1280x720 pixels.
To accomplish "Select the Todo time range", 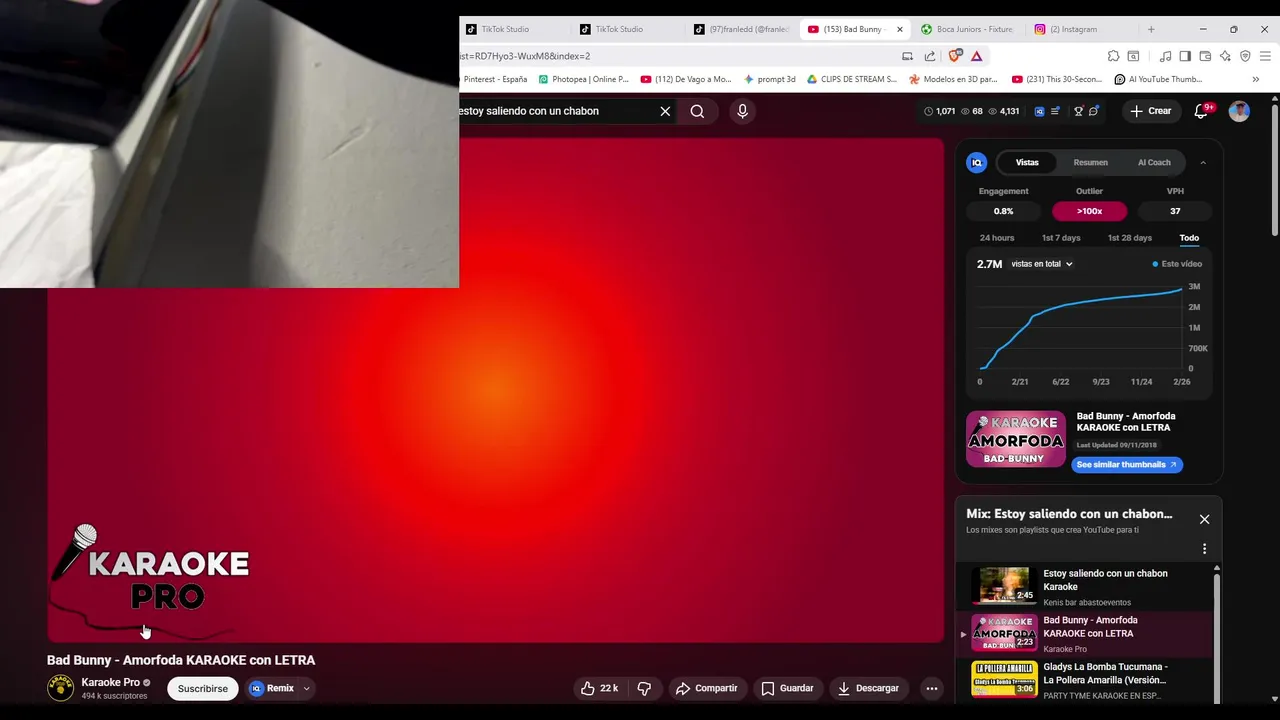I will point(1189,238).
